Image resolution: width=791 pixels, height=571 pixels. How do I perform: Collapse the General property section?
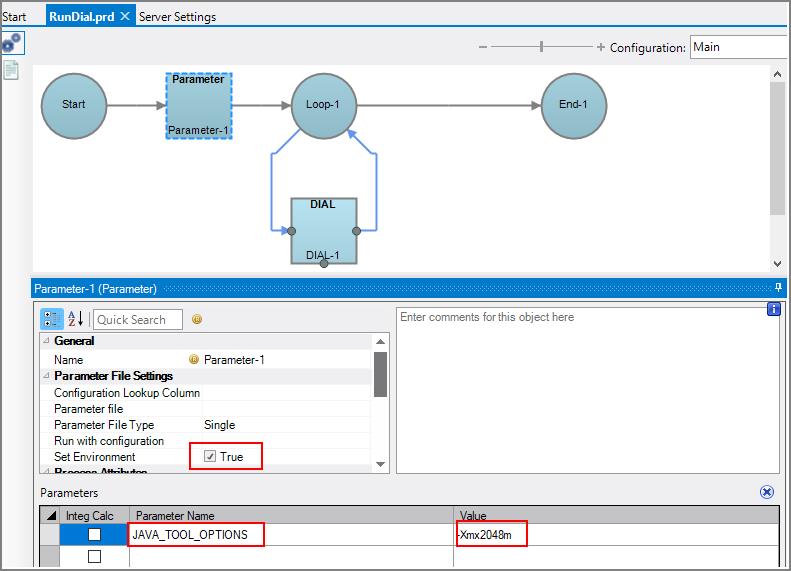pyautogui.click(x=46, y=341)
